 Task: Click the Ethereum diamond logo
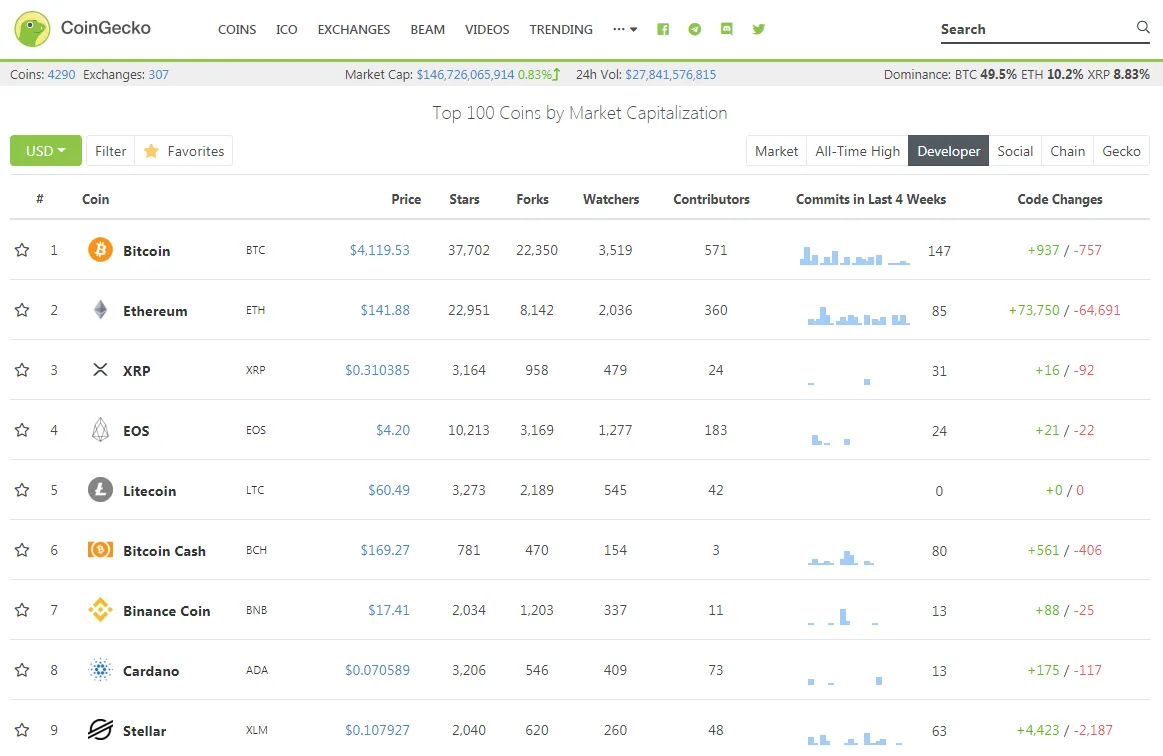(100, 309)
